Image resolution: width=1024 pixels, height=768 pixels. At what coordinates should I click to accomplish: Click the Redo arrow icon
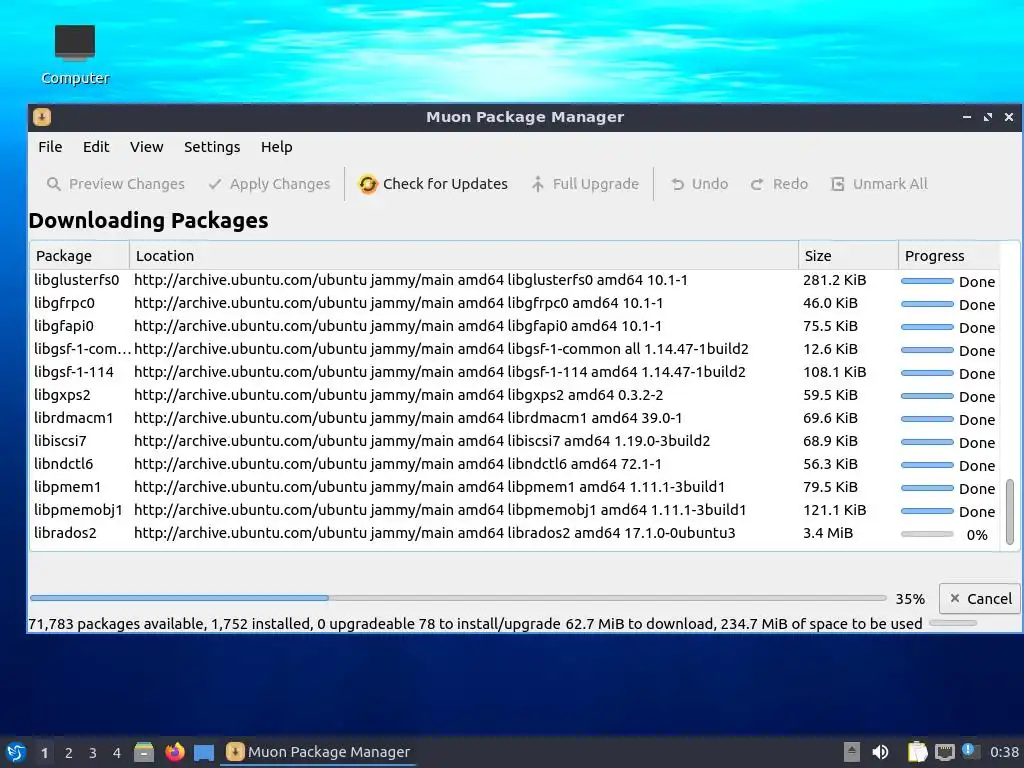[757, 184]
